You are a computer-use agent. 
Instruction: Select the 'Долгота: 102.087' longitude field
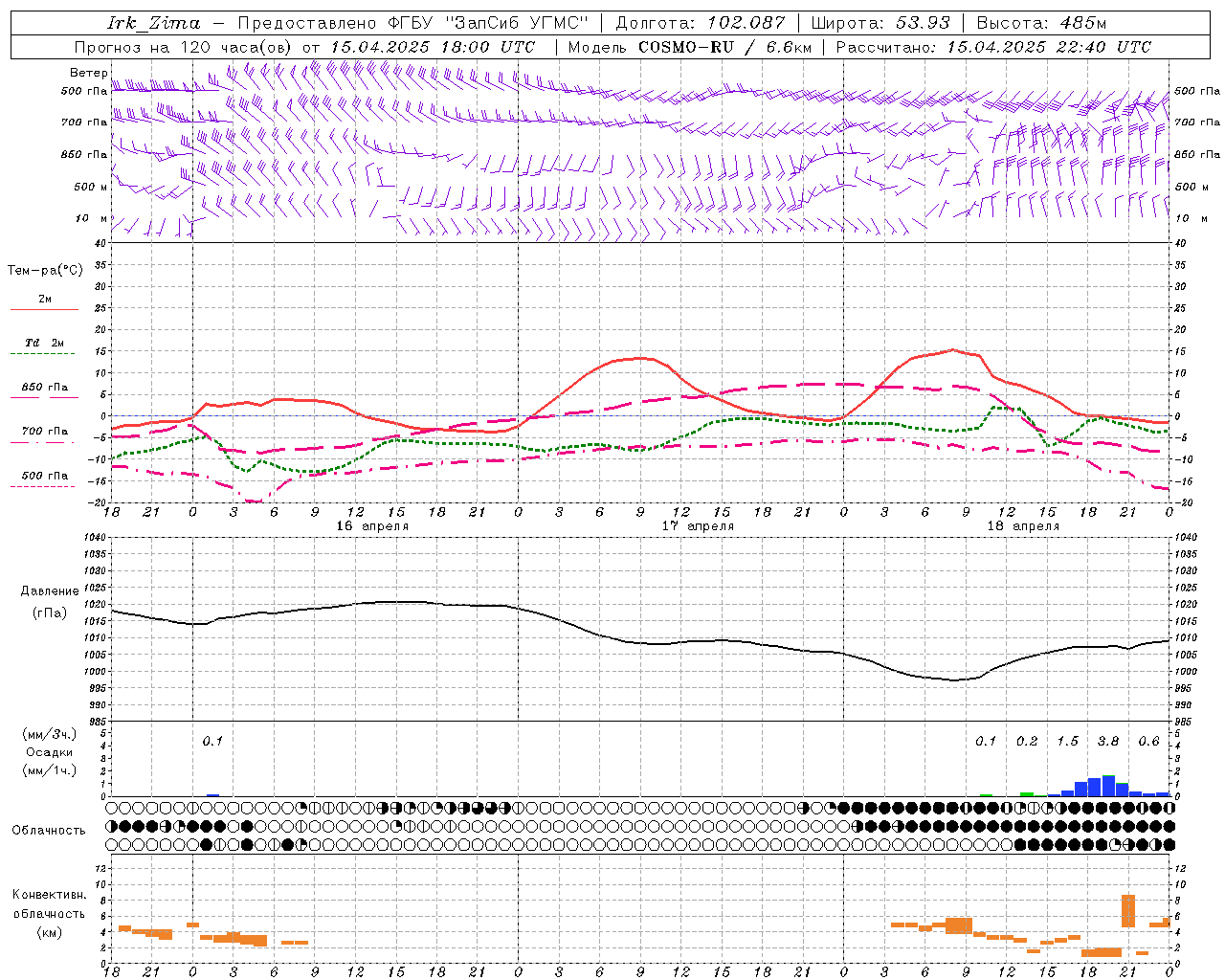point(700,23)
